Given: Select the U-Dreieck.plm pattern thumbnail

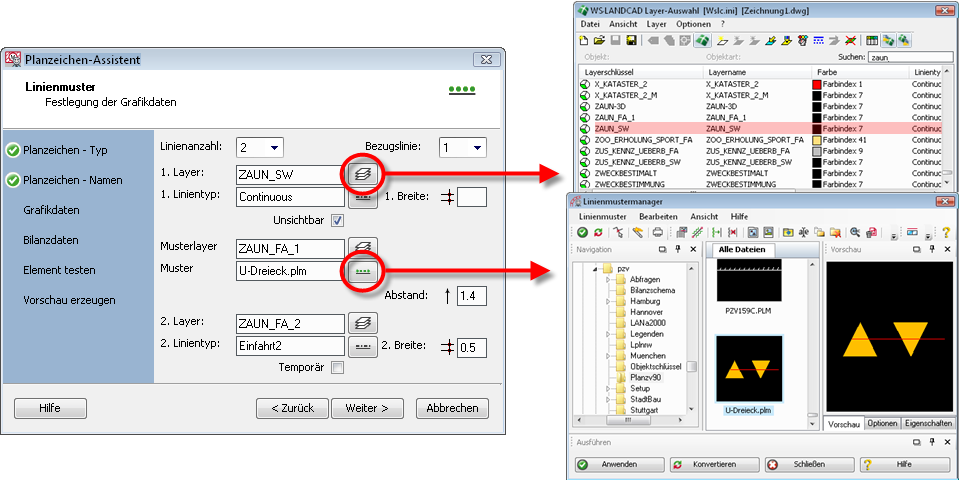Looking at the screenshot, I should click(x=749, y=369).
